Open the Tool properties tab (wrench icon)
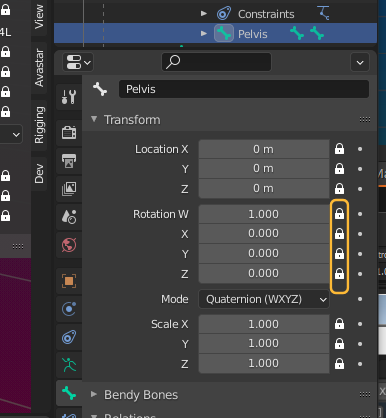Viewport: 386px width, 418px height. [69, 97]
